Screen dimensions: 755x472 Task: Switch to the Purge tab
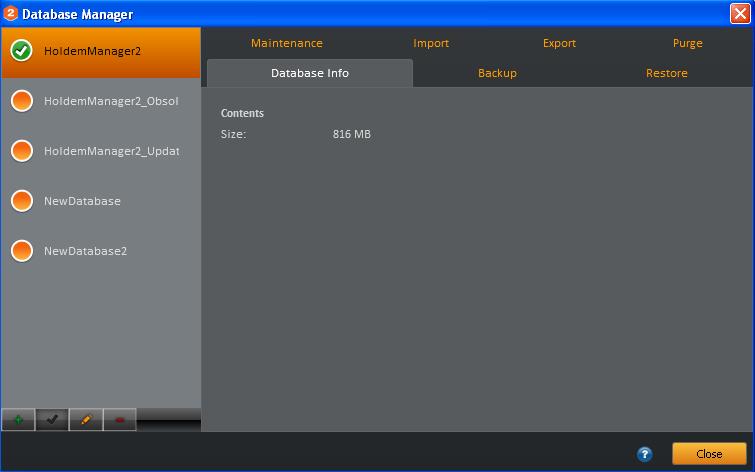(x=687, y=43)
